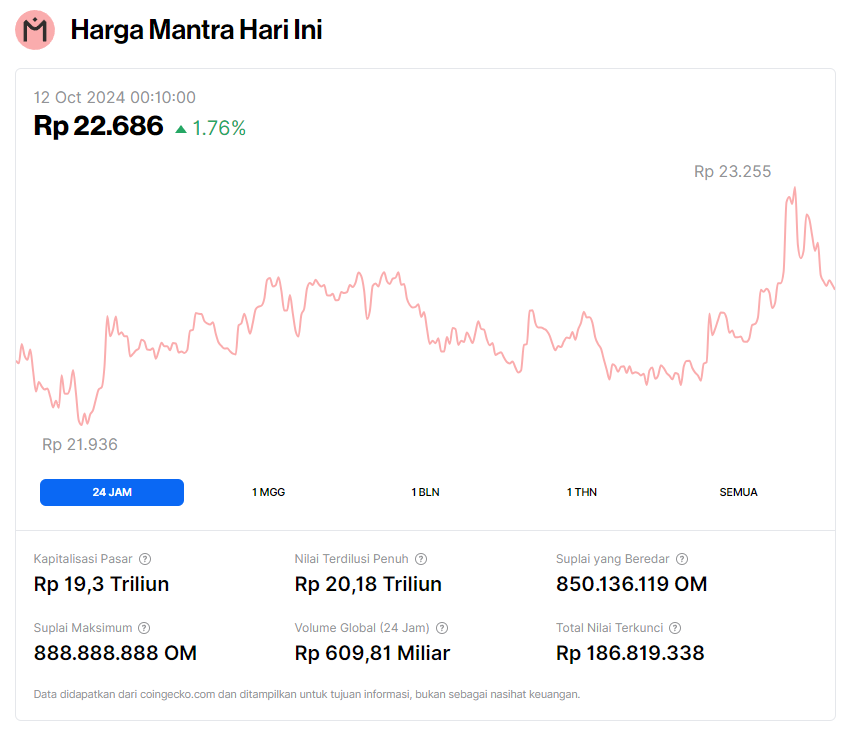This screenshot has width=852, height=738.
Task: Click the Volume Global (24 Jam) label
Action: click(x=362, y=628)
